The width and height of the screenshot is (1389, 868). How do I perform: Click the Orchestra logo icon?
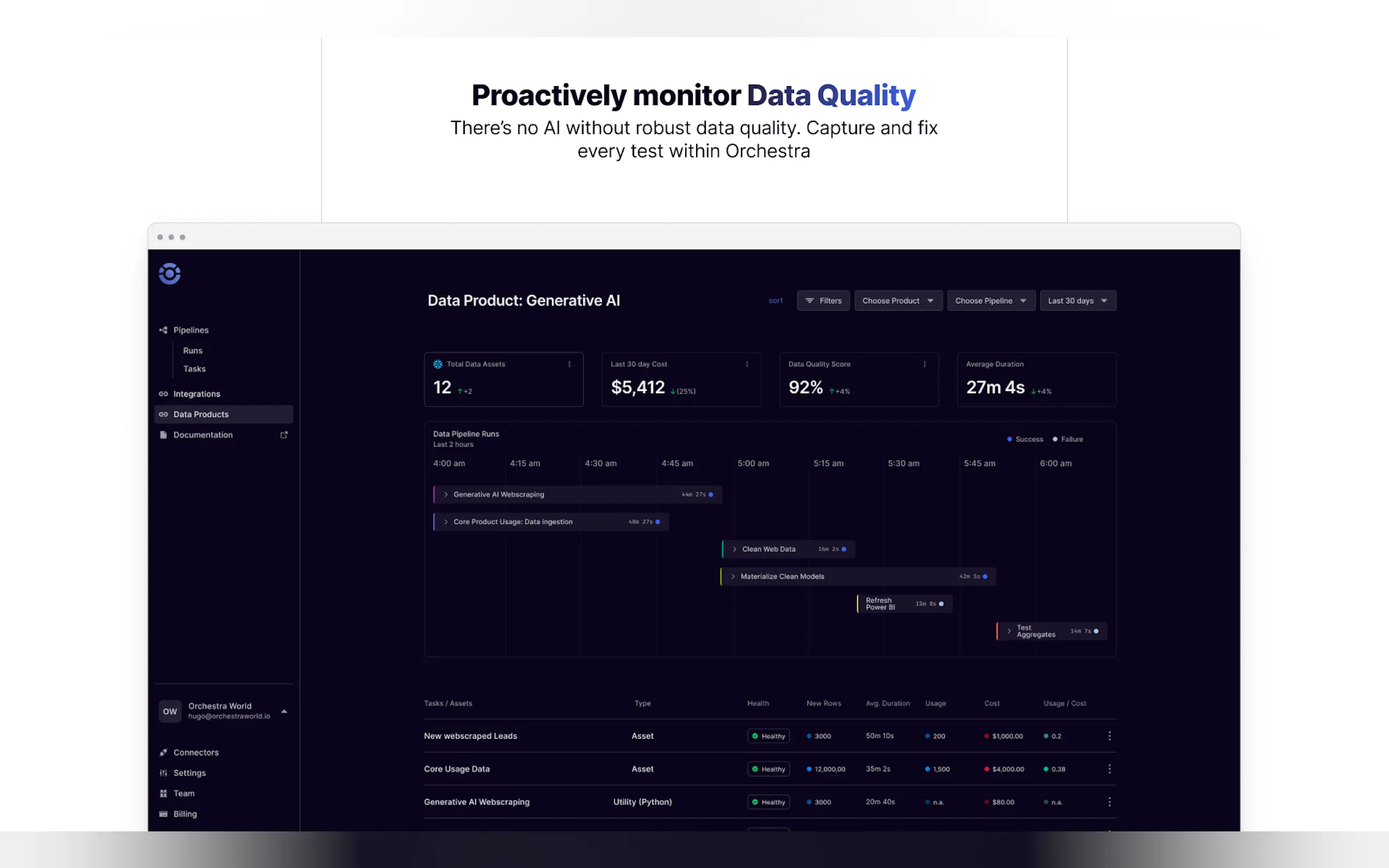coord(170,274)
